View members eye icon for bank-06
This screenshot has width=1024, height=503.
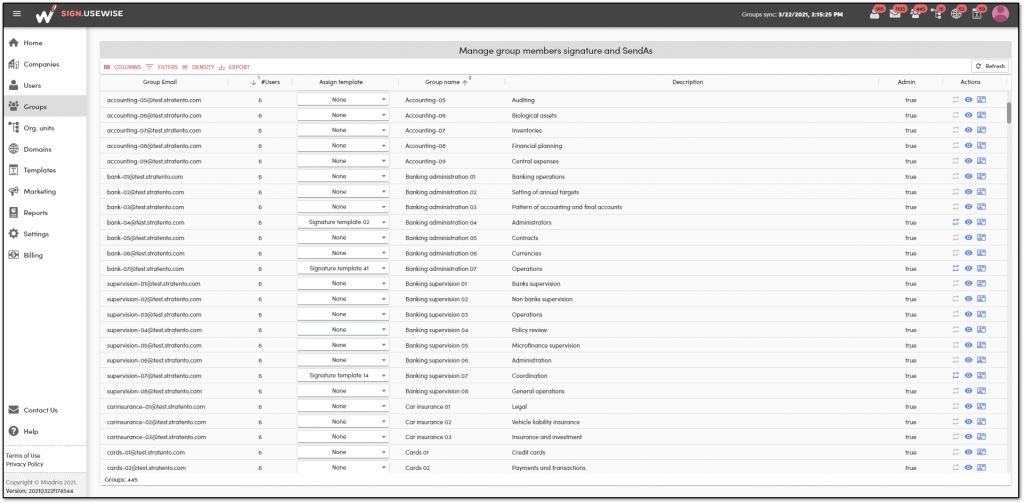[968, 253]
